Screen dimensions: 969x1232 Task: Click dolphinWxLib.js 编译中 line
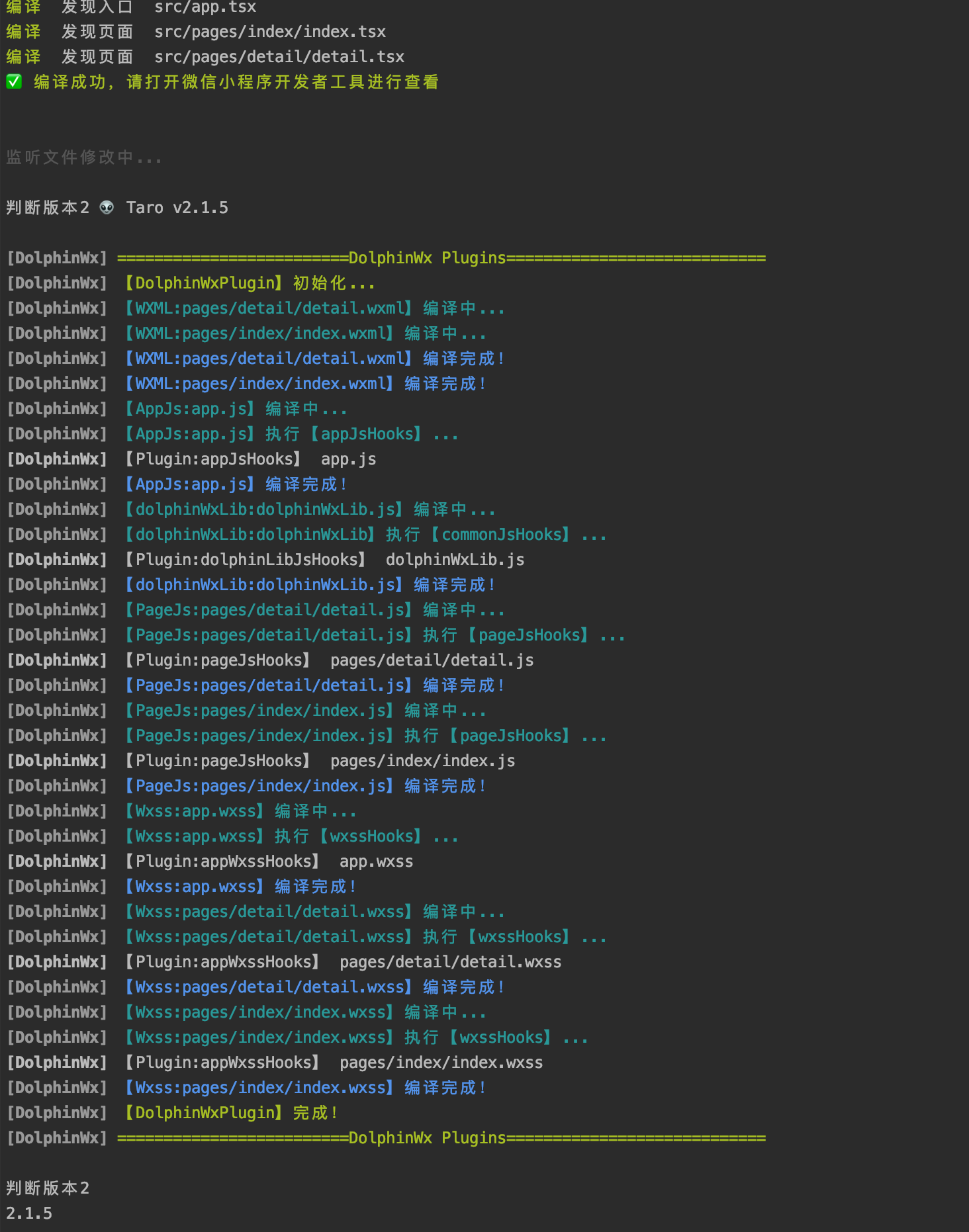(252, 509)
